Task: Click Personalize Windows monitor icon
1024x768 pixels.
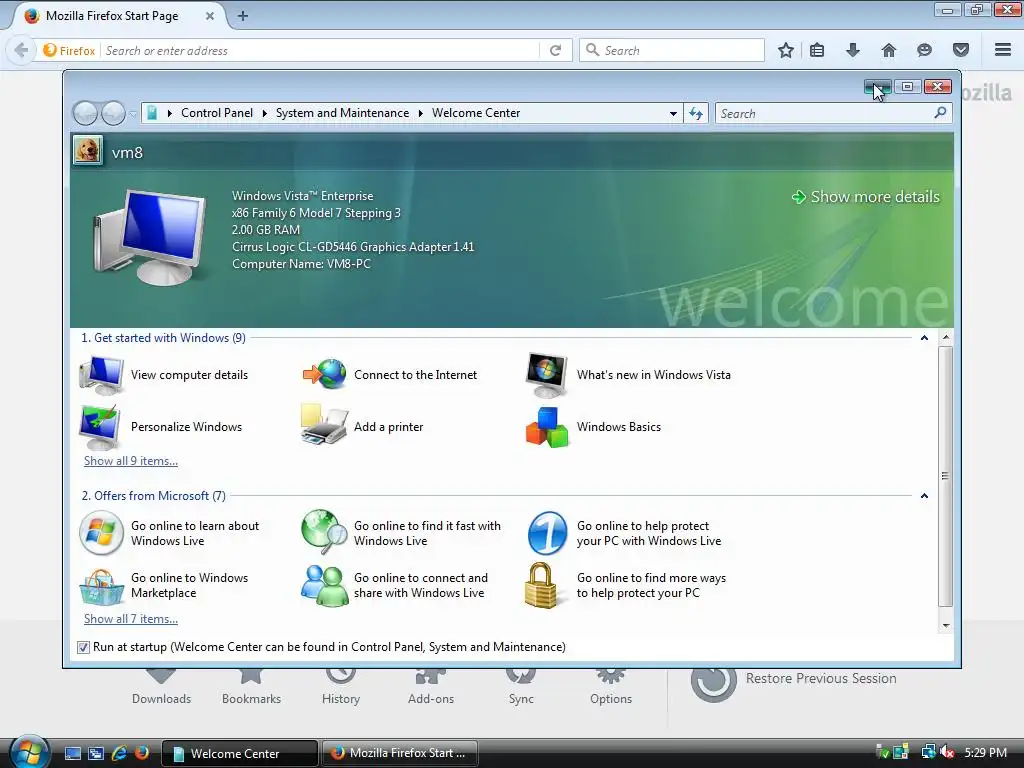Action: (99, 427)
